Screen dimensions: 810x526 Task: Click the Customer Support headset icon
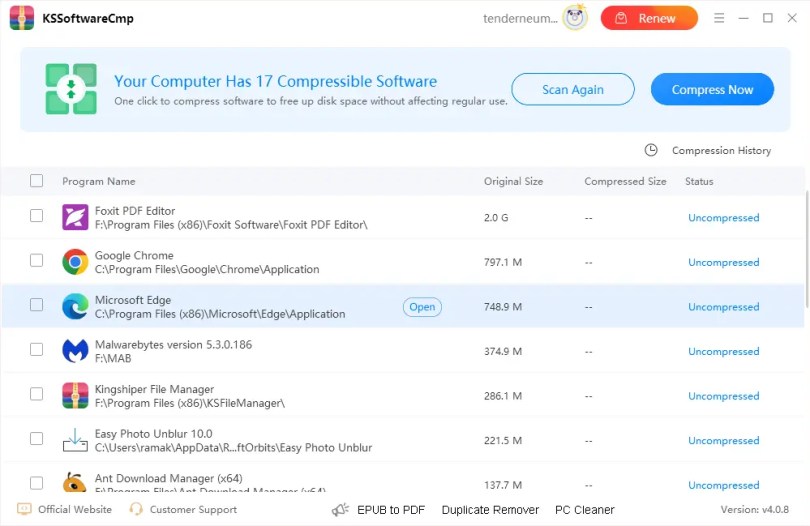click(x=136, y=509)
